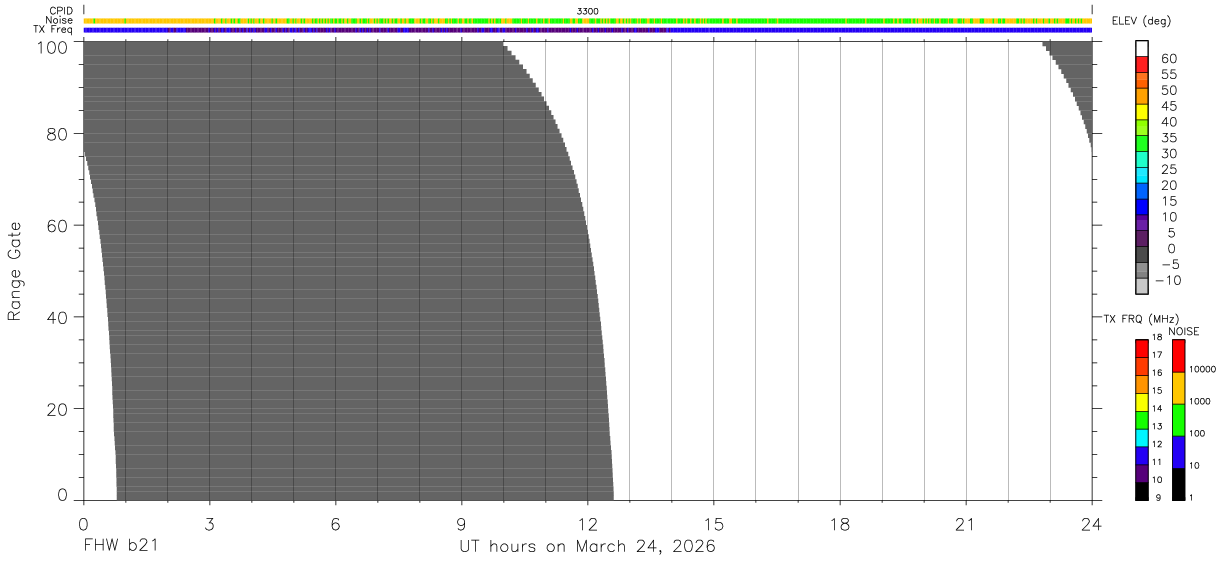Pick the blue ELEV swatch between 20 and 15

pyautogui.click(x=1142, y=191)
